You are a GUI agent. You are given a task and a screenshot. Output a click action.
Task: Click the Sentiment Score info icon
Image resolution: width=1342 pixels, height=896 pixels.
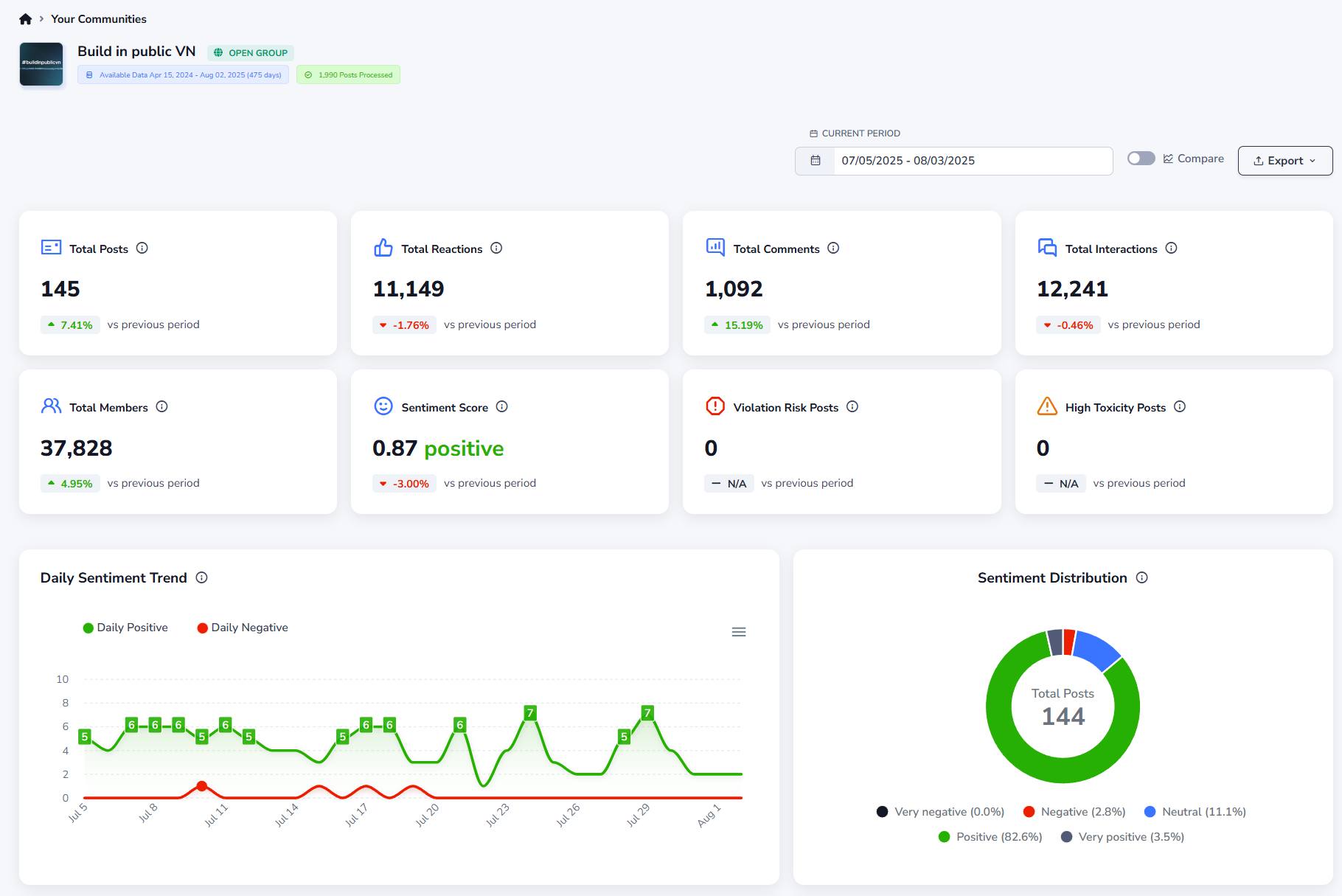(x=501, y=407)
